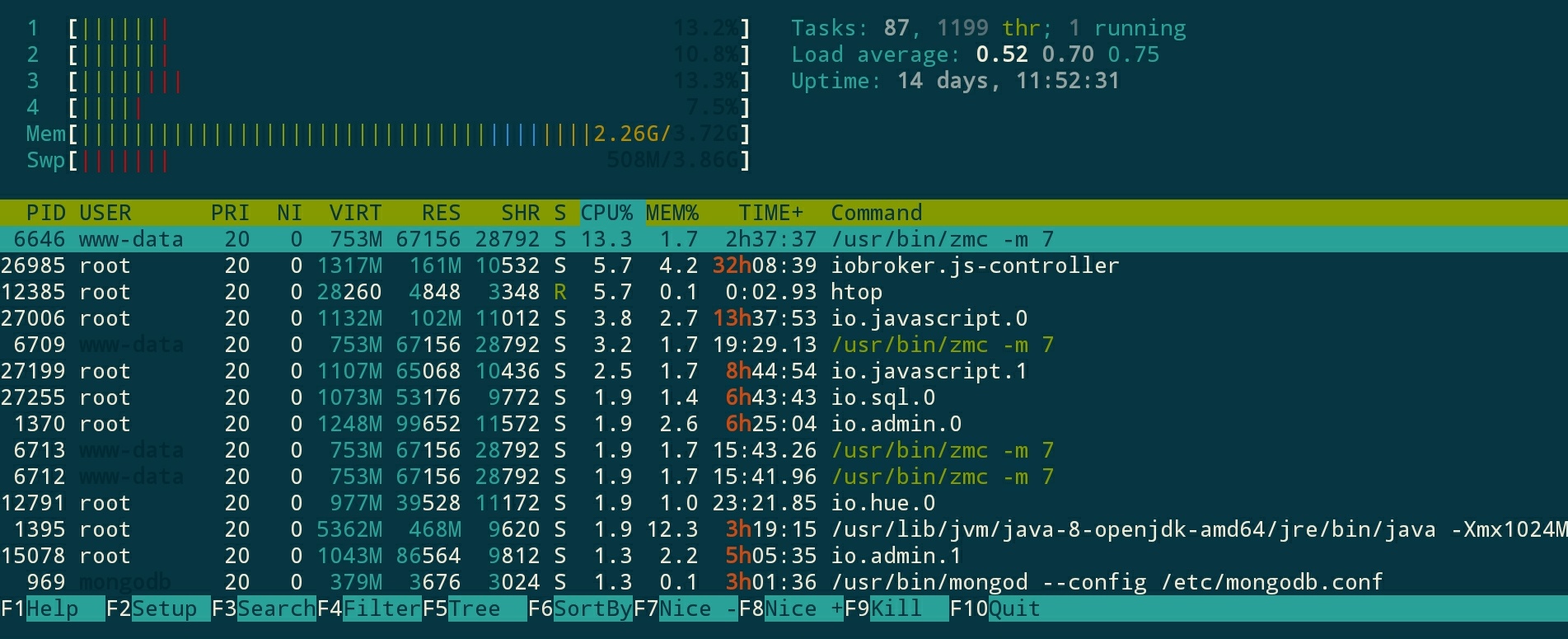Sort by the USER column header
This screenshot has width=1568, height=639.
click(x=105, y=213)
